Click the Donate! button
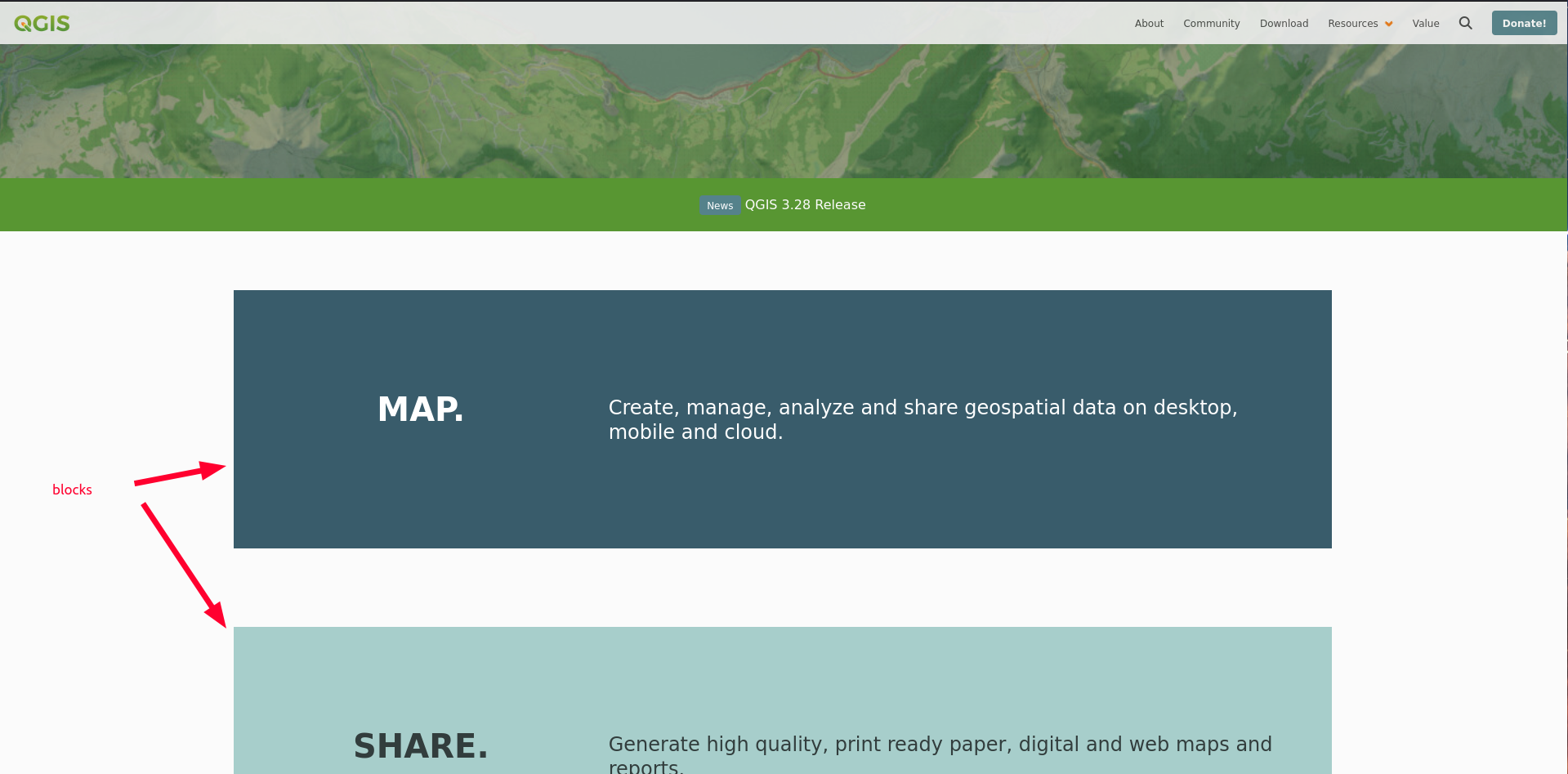The height and width of the screenshot is (774, 1568). click(1524, 23)
